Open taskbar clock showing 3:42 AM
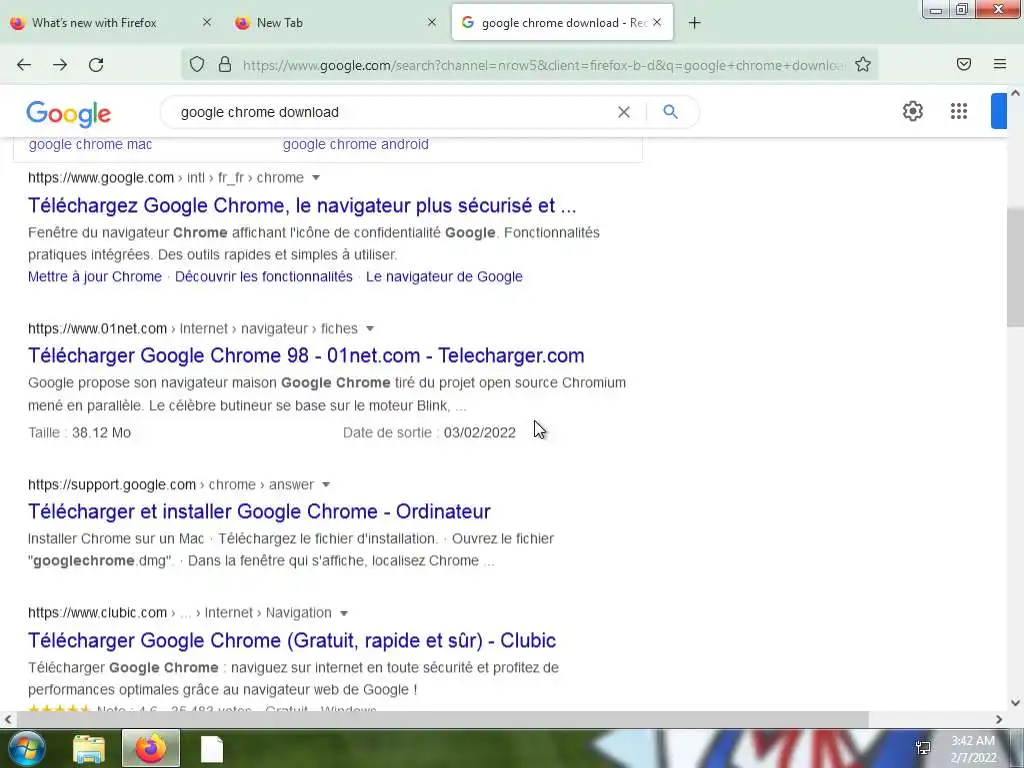This screenshot has height=768, width=1024. [x=973, y=749]
